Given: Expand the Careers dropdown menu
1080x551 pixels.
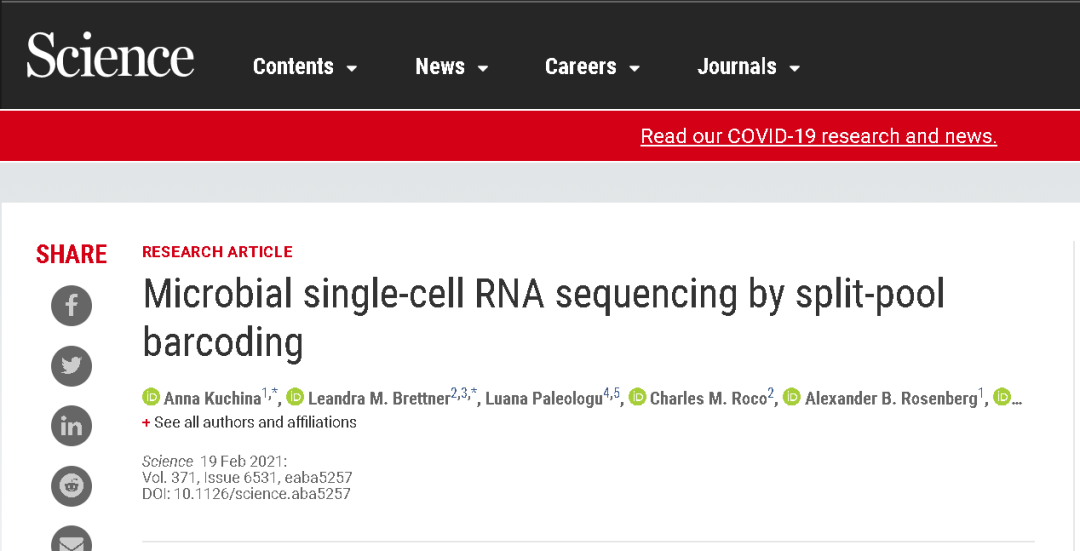Looking at the screenshot, I should tap(592, 67).
